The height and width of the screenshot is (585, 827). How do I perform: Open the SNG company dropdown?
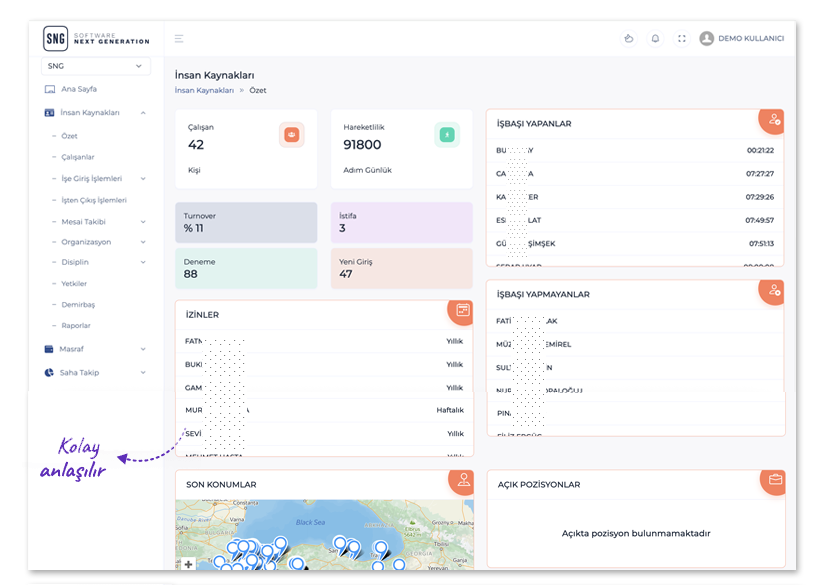96,66
